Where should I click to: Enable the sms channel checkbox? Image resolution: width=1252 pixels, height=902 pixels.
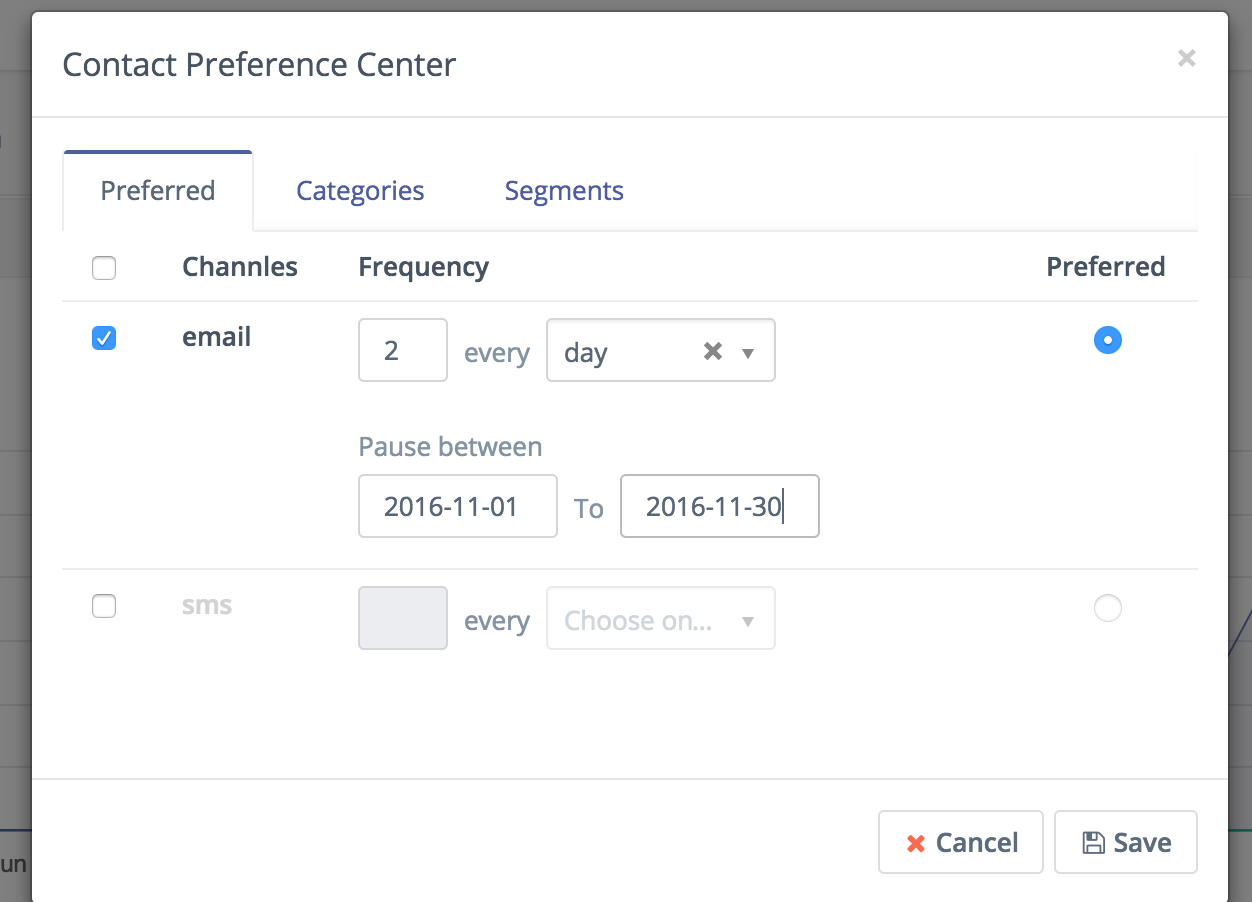coord(104,606)
